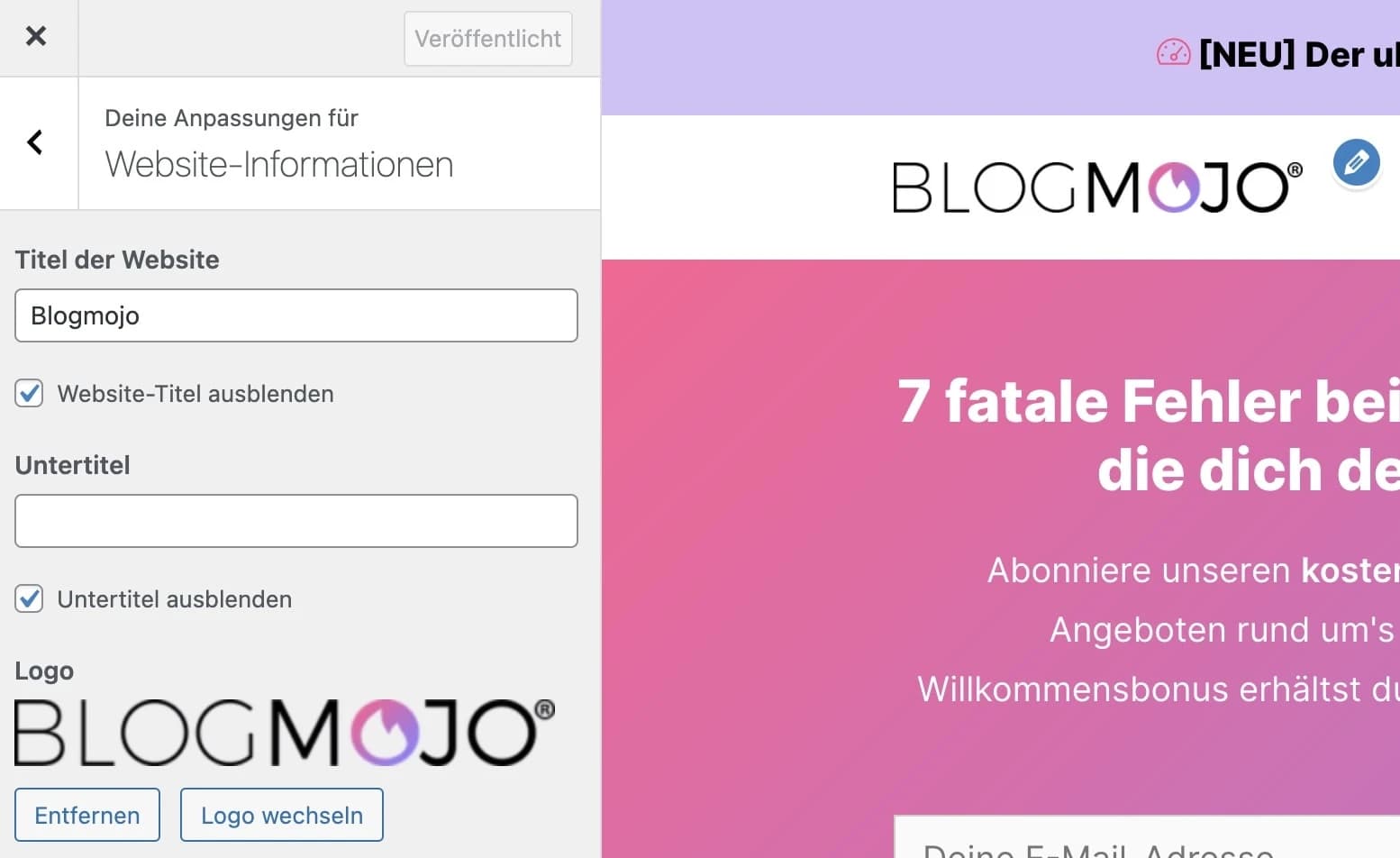The width and height of the screenshot is (1400, 858).
Task: Click the speedometer icon in the announcement bar
Action: coord(1173,54)
